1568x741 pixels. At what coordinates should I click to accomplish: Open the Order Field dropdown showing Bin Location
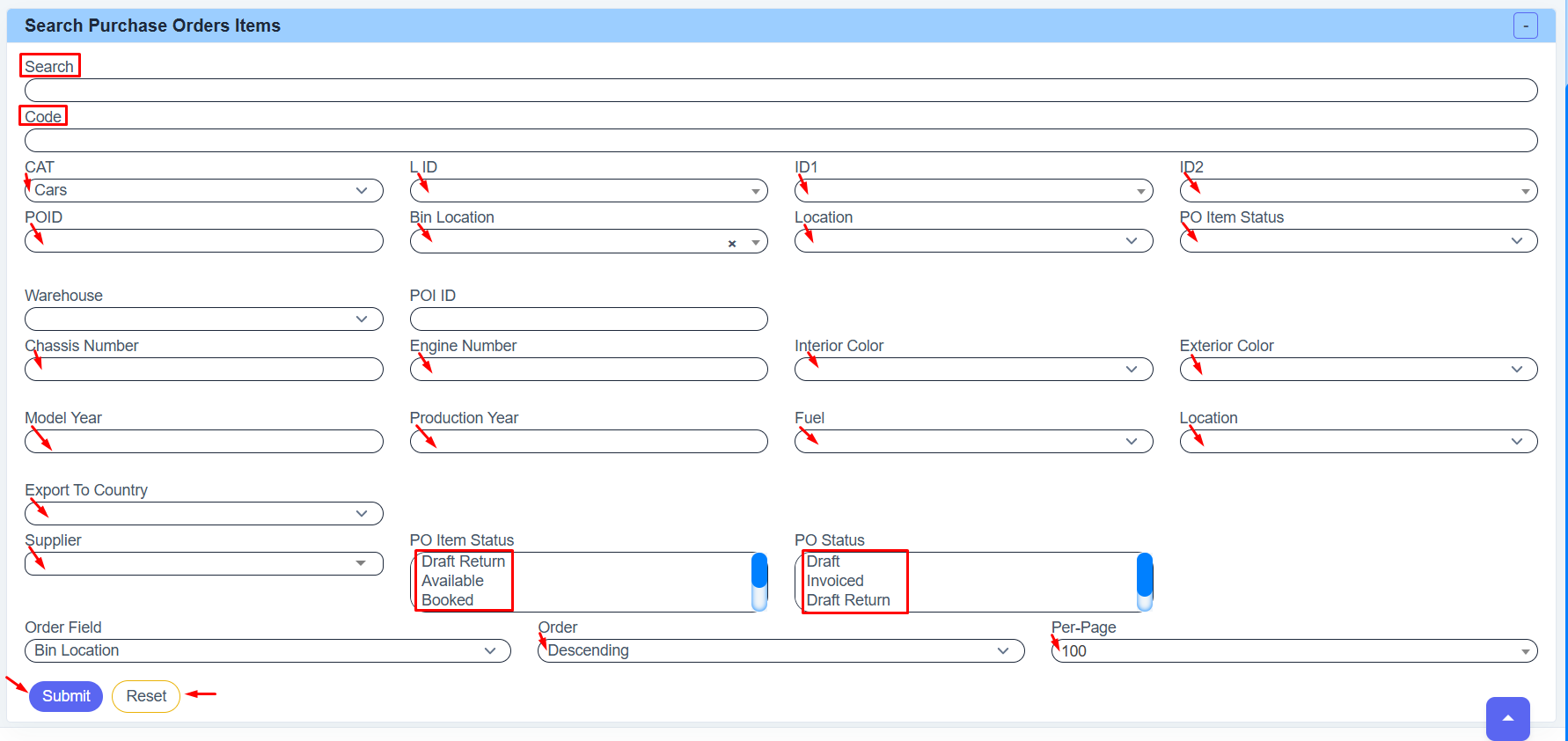tap(267, 650)
